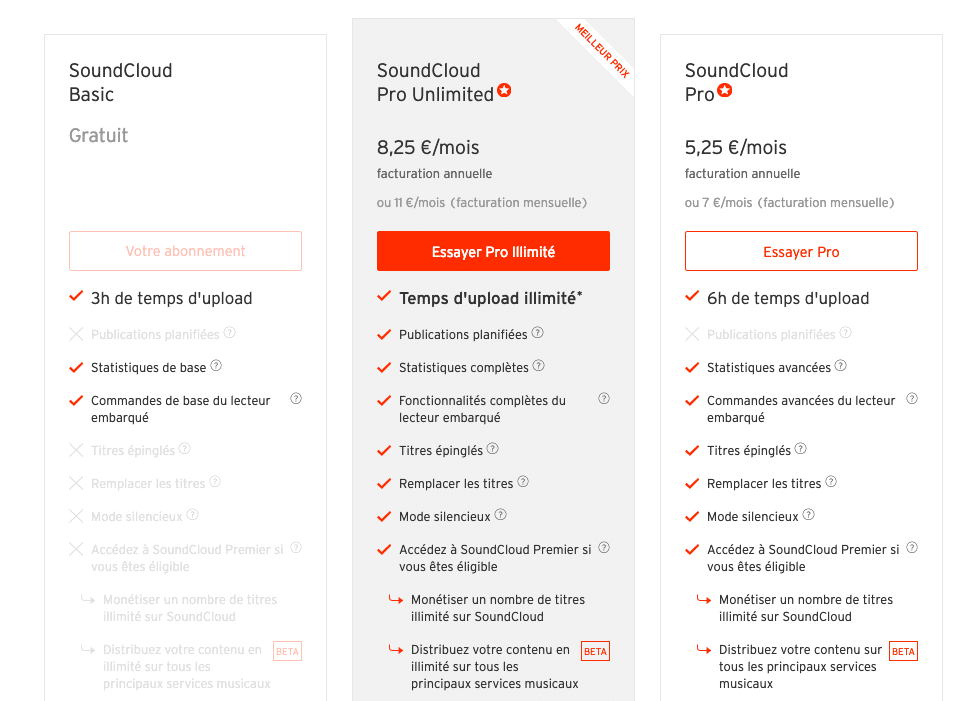Click the Votre abonnement button
Image resolution: width=965 pixels, height=701 pixels.
(185, 251)
